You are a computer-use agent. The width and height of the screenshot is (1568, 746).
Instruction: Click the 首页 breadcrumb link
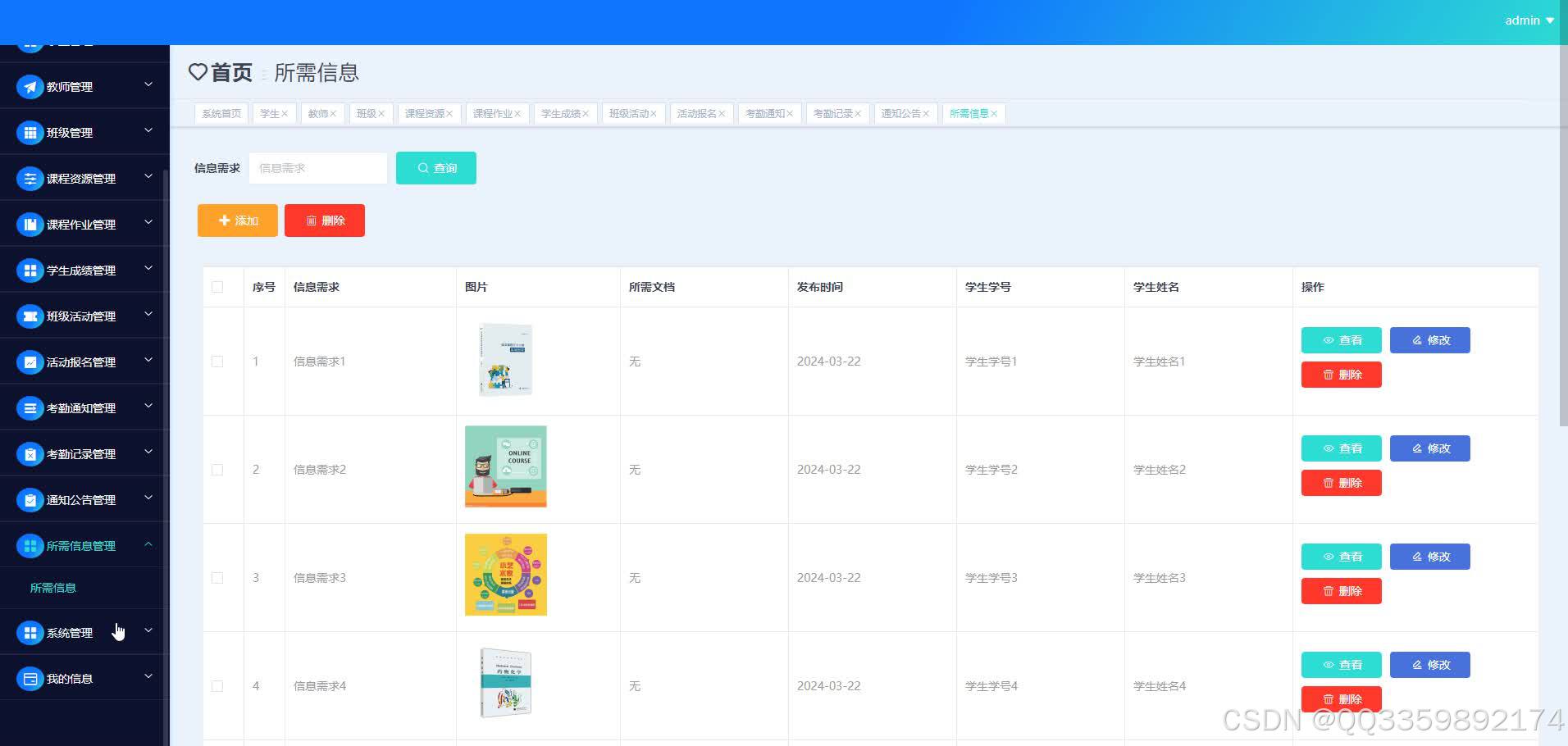click(x=231, y=73)
